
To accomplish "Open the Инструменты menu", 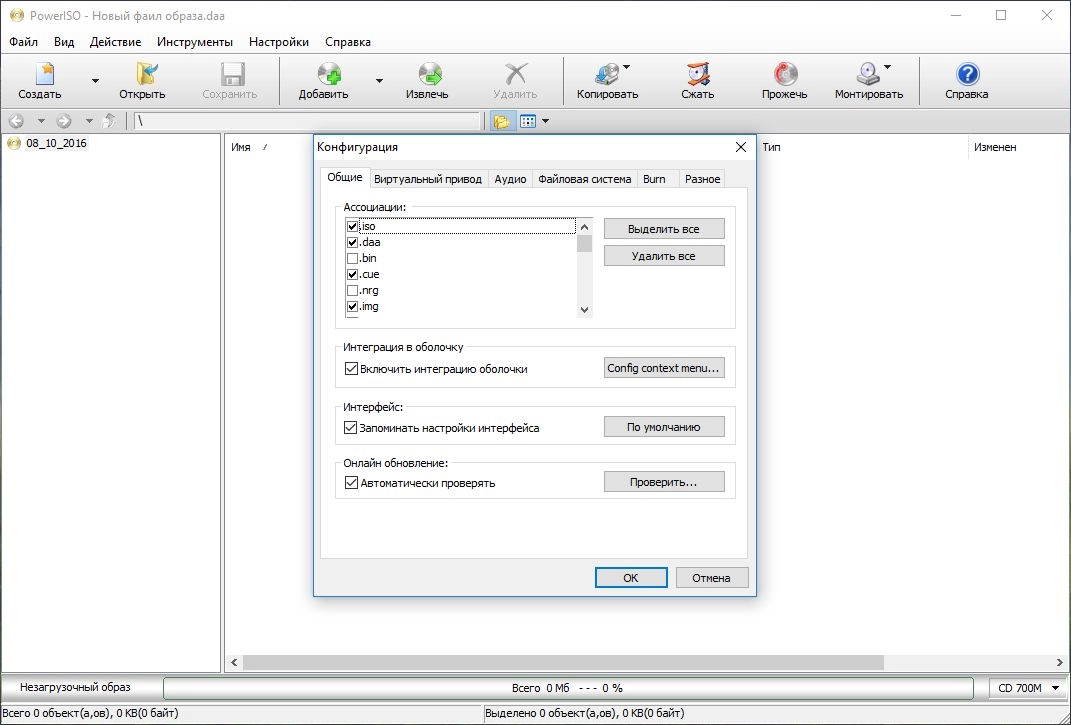I will pos(195,42).
